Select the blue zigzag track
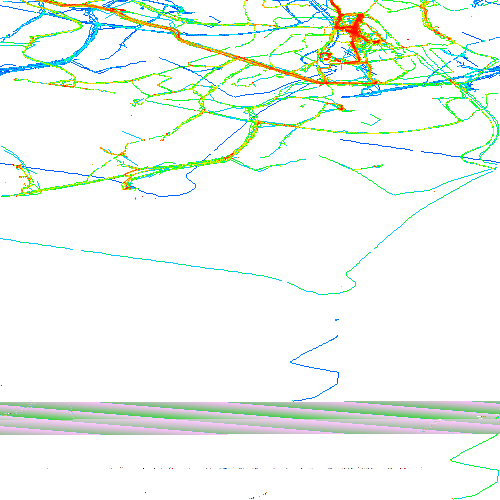 coord(315,368)
